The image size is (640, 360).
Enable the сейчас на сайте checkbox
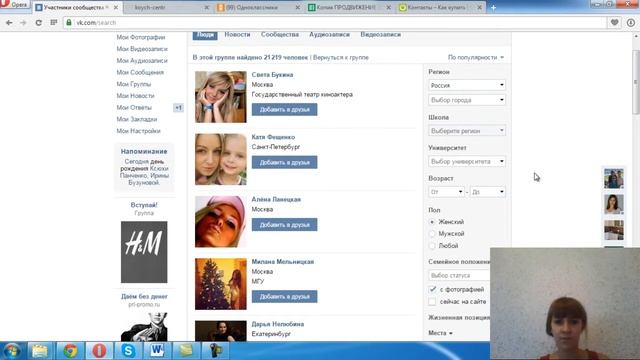pyautogui.click(x=433, y=302)
